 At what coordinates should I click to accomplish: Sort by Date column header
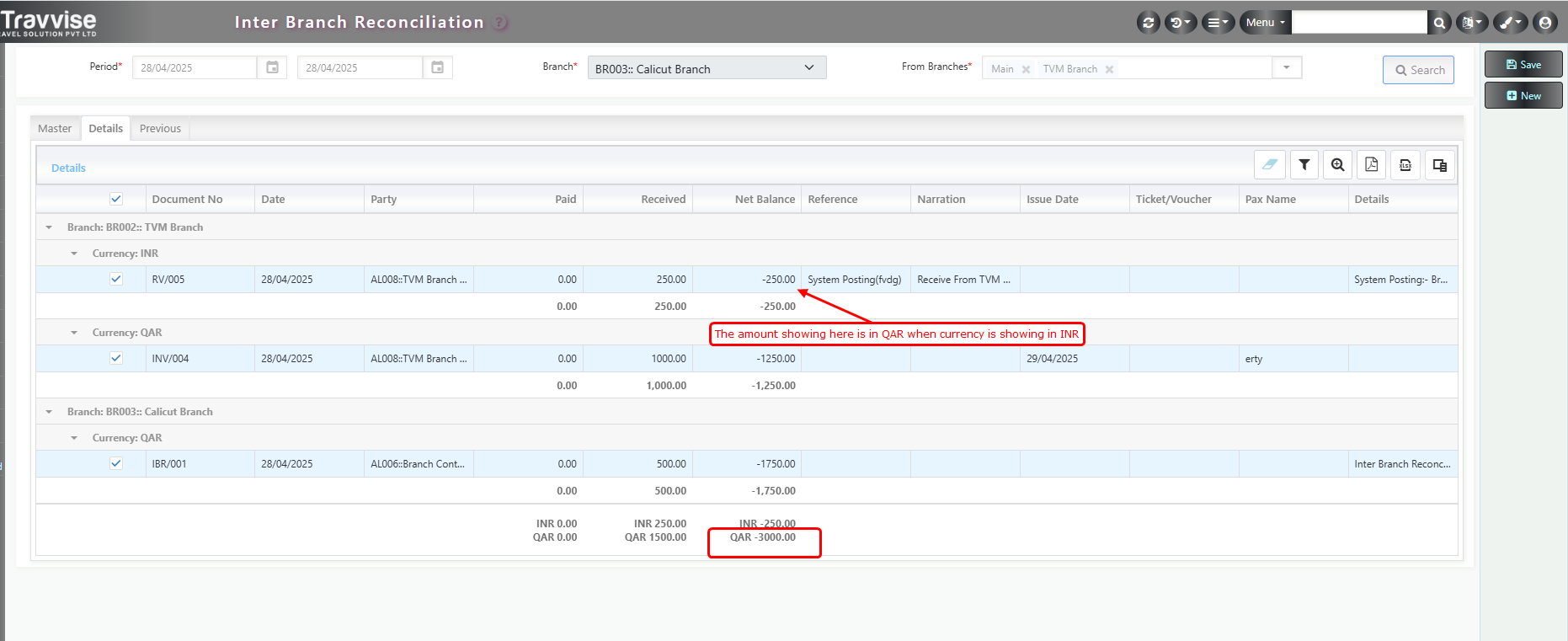(309, 200)
